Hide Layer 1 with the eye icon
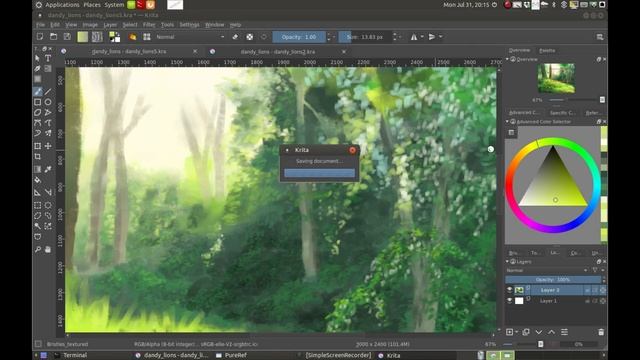 pos(509,300)
